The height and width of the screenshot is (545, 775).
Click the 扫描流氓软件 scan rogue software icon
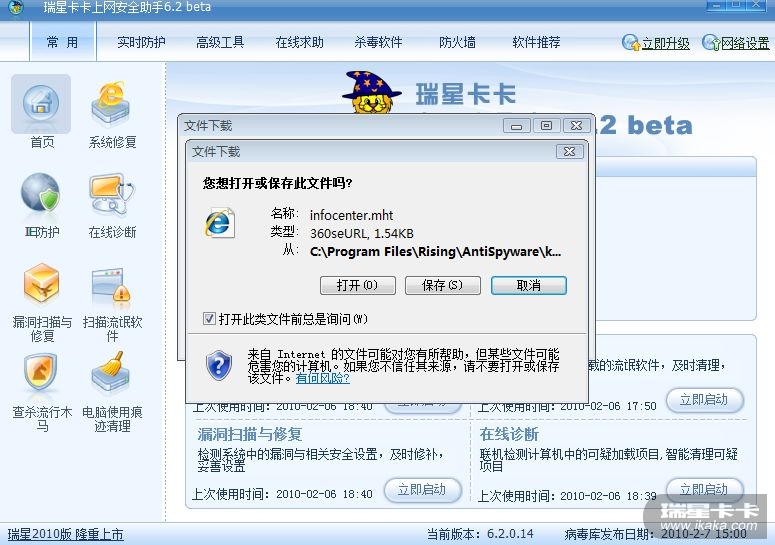111,285
